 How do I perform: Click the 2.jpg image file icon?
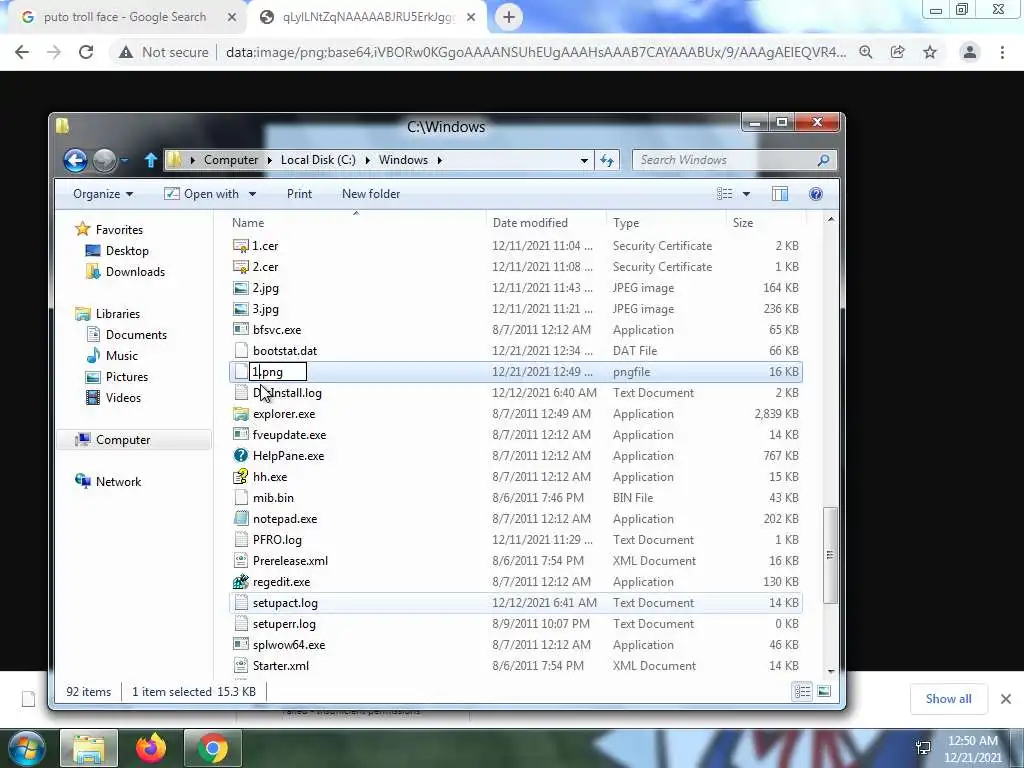point(241,288)
